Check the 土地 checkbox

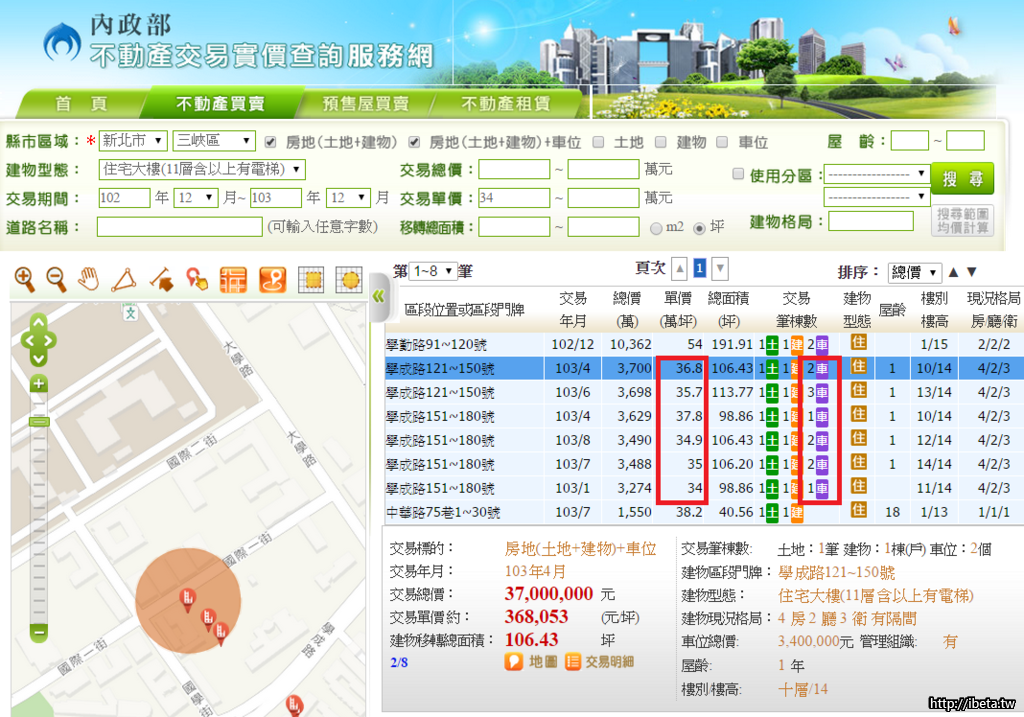click(x=599, y=142)
